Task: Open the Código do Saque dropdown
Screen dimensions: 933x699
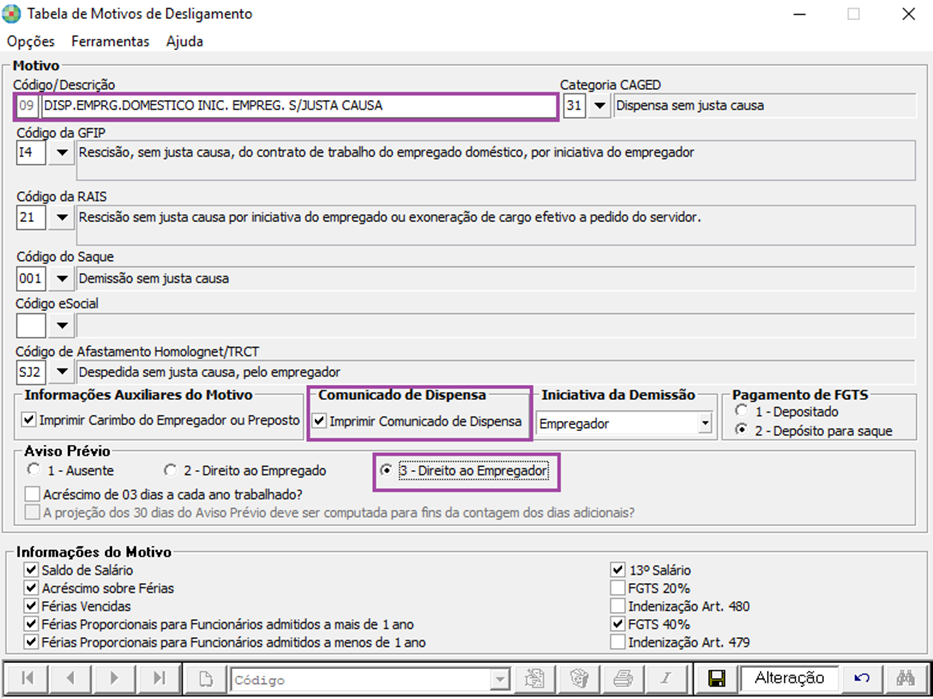Action: [61, 278]
